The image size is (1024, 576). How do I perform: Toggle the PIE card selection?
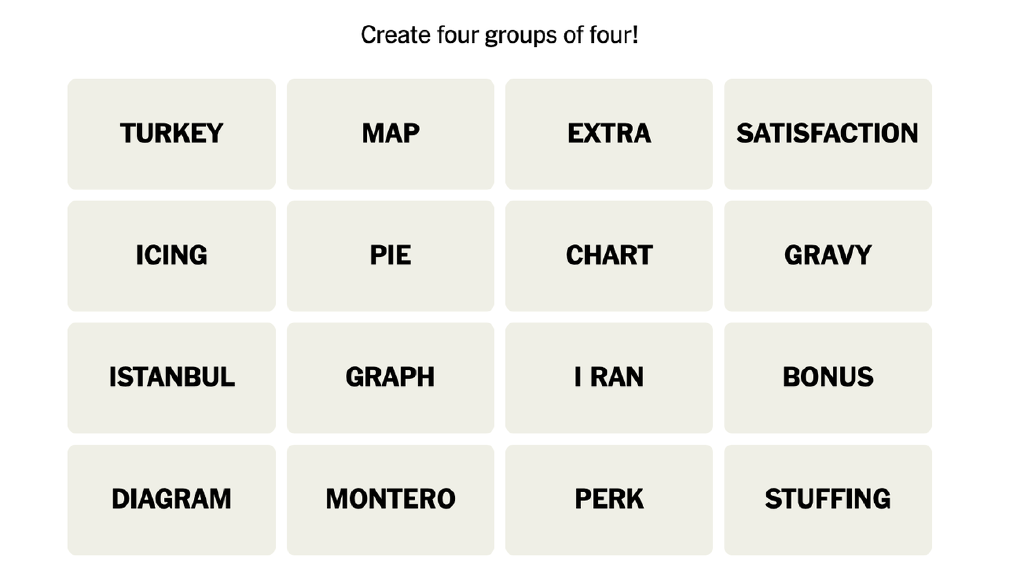[x=390, y=256]
